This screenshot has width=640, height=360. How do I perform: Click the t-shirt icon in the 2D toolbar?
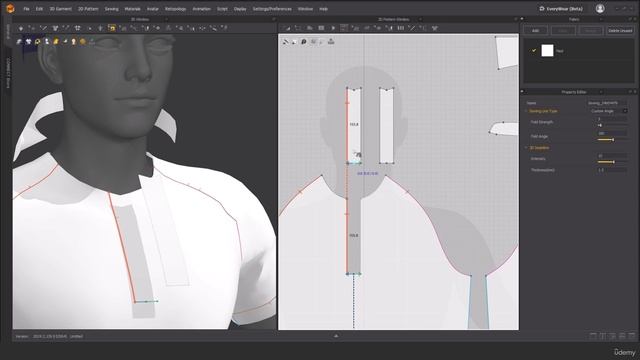[x=435, y=28]
